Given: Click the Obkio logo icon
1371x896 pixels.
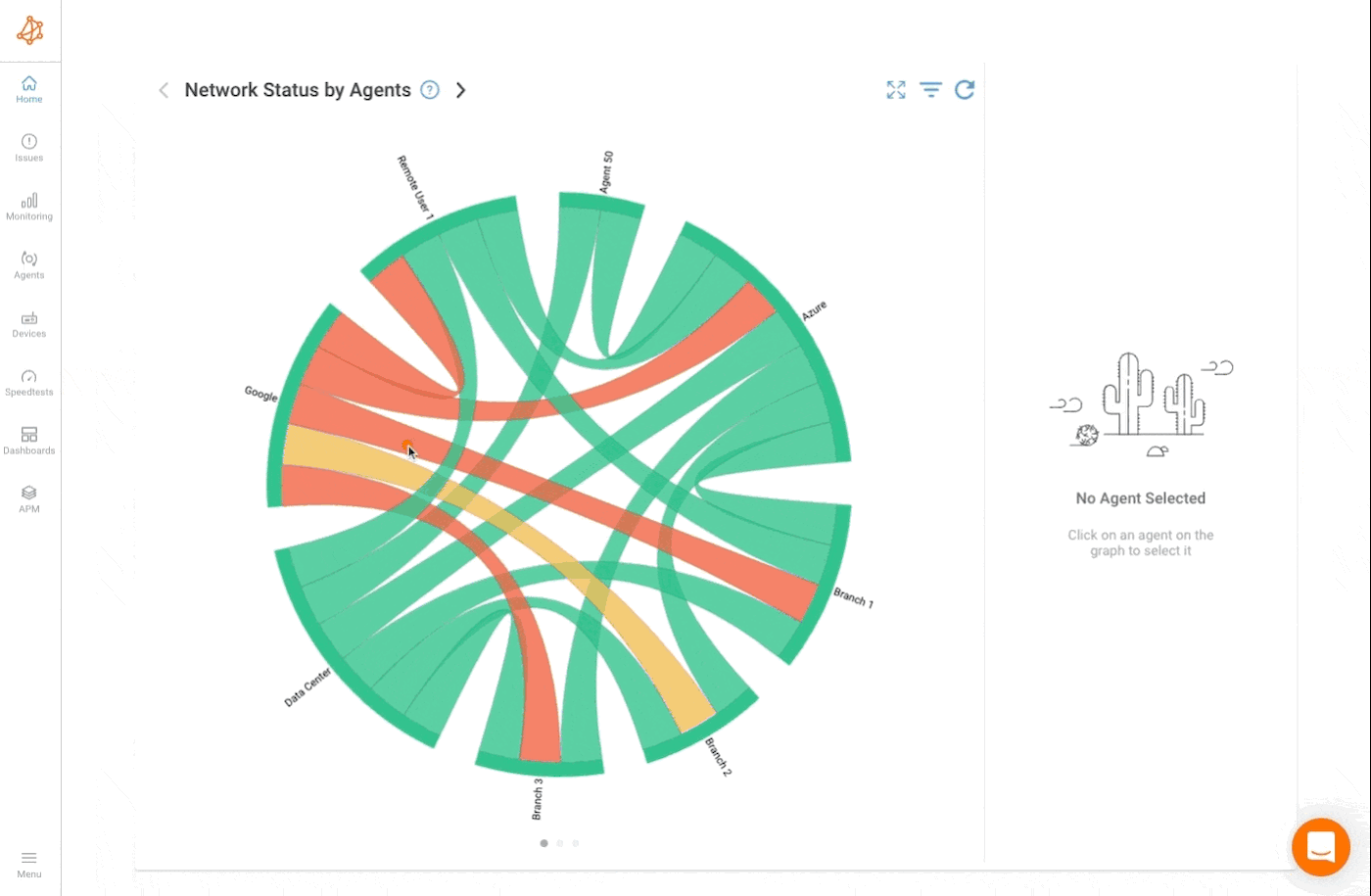Looking at the screenshot, I should pos(29,30).
